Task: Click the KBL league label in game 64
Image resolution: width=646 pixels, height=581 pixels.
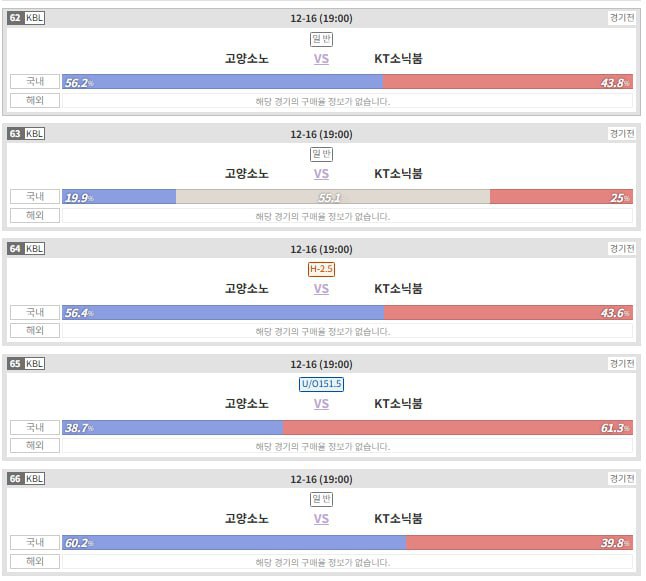Action: pyautogui.click(x=34, y=248)
